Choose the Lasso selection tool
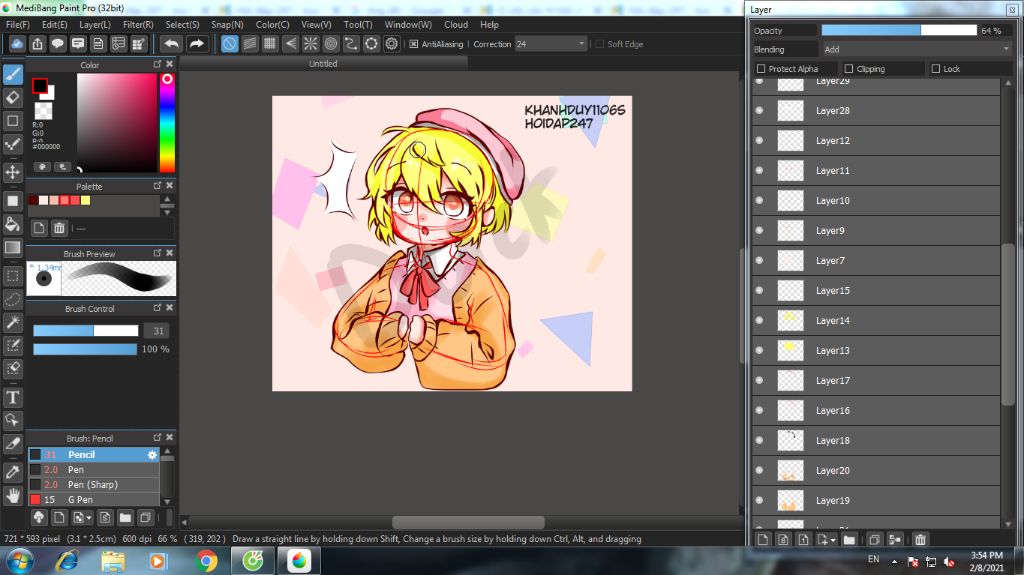1024x575 pixels. [13, 299]
